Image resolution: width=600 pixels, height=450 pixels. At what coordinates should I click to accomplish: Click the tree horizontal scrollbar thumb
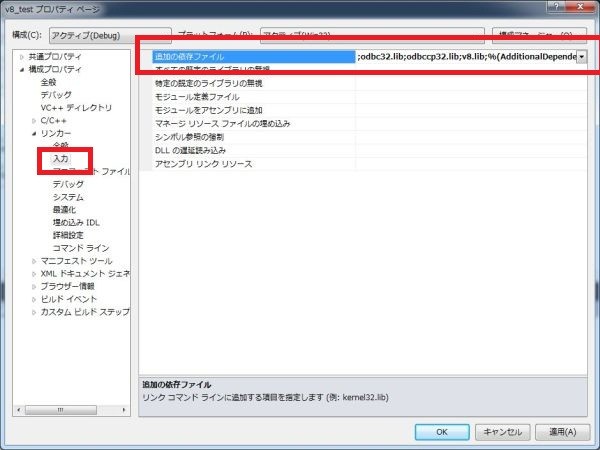tap(61, 410)
